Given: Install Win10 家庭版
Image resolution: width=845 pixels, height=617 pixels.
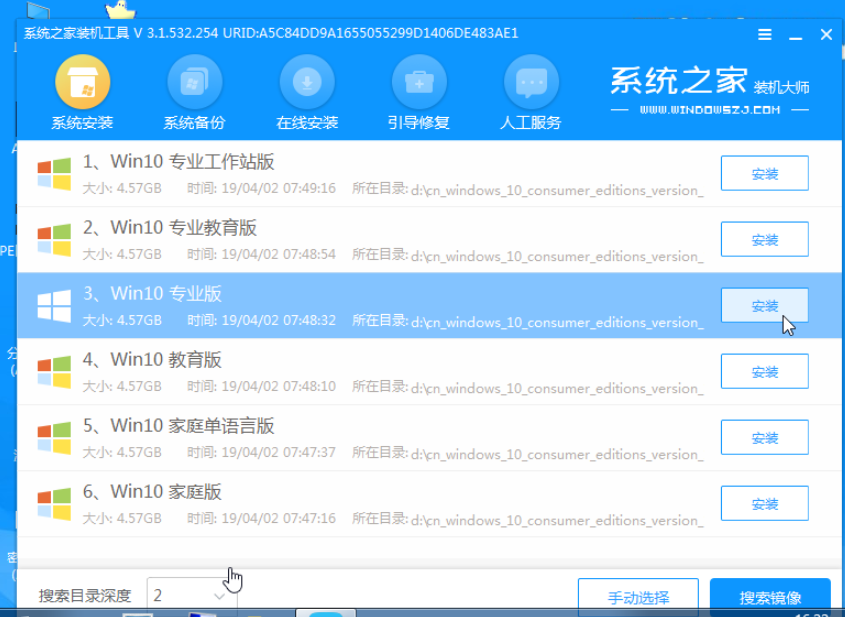Looking at the screenshot, I should (x=764, y=504).
